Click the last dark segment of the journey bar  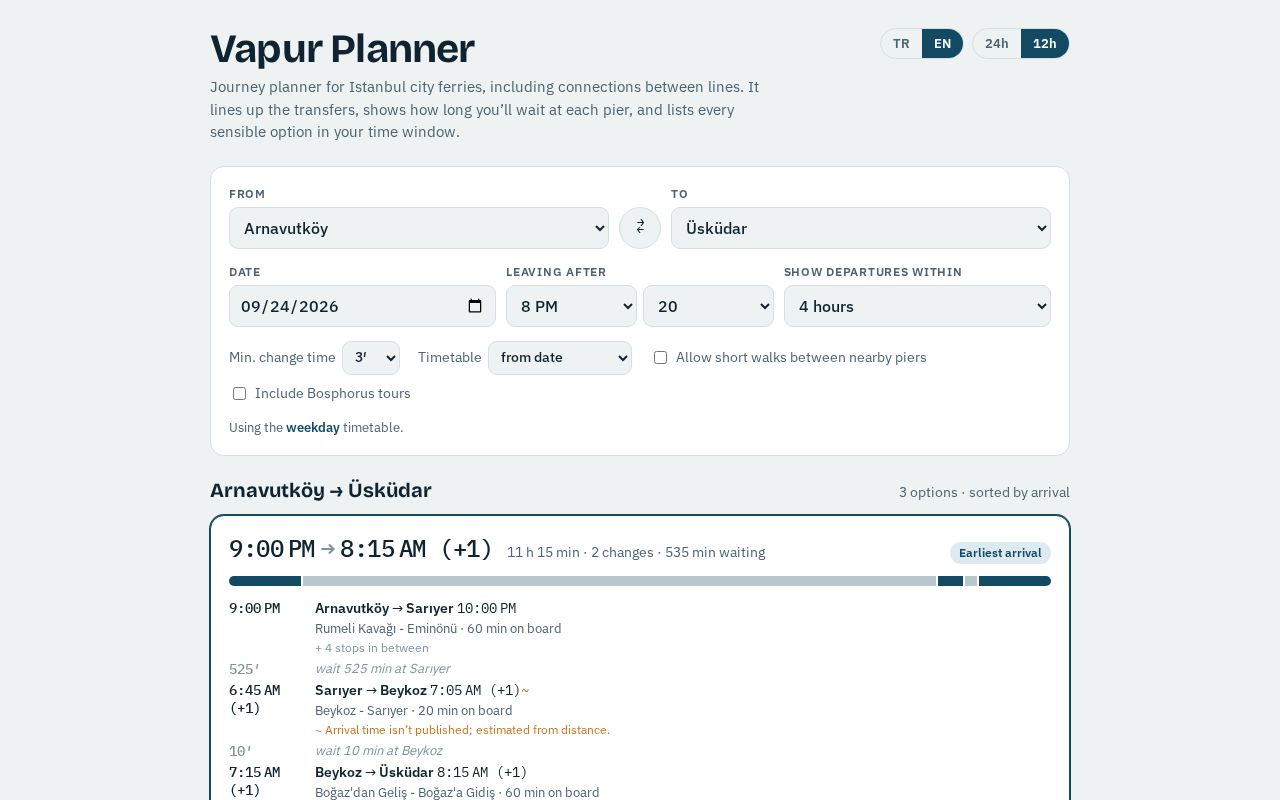[1015, 581]
